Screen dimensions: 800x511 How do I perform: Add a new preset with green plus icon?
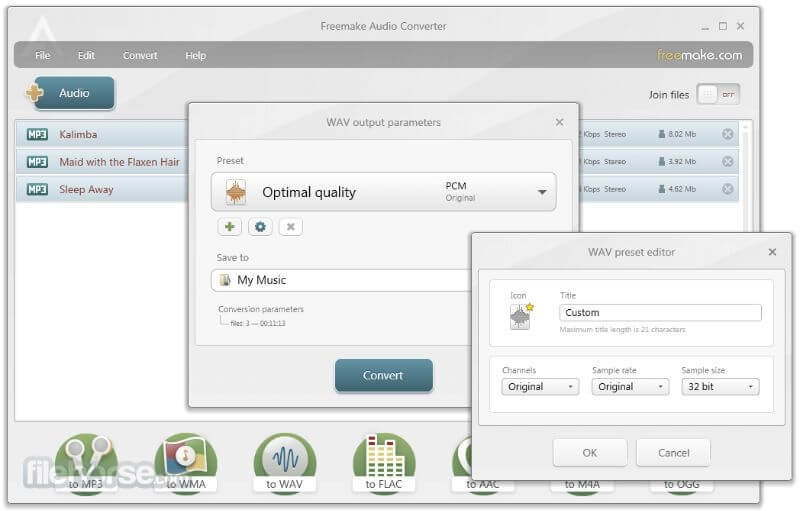click(x=230, y=227)
